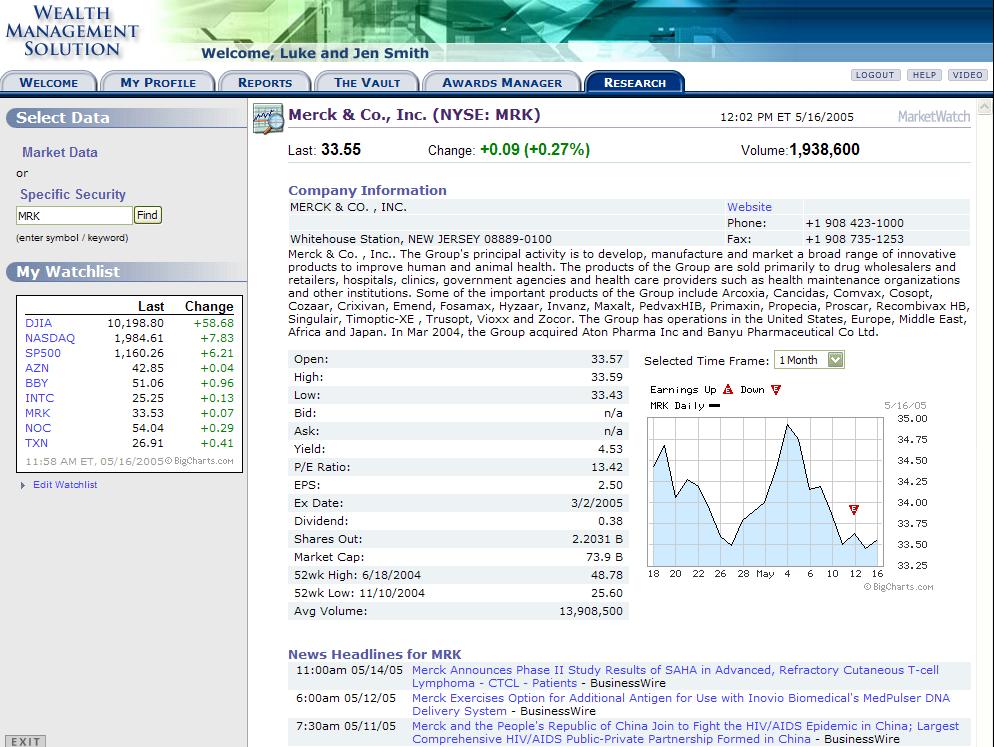This screenshot has width=994, height=747.
Task: Click the Market Cap value 73.9 B
Action: coord(604,557)
